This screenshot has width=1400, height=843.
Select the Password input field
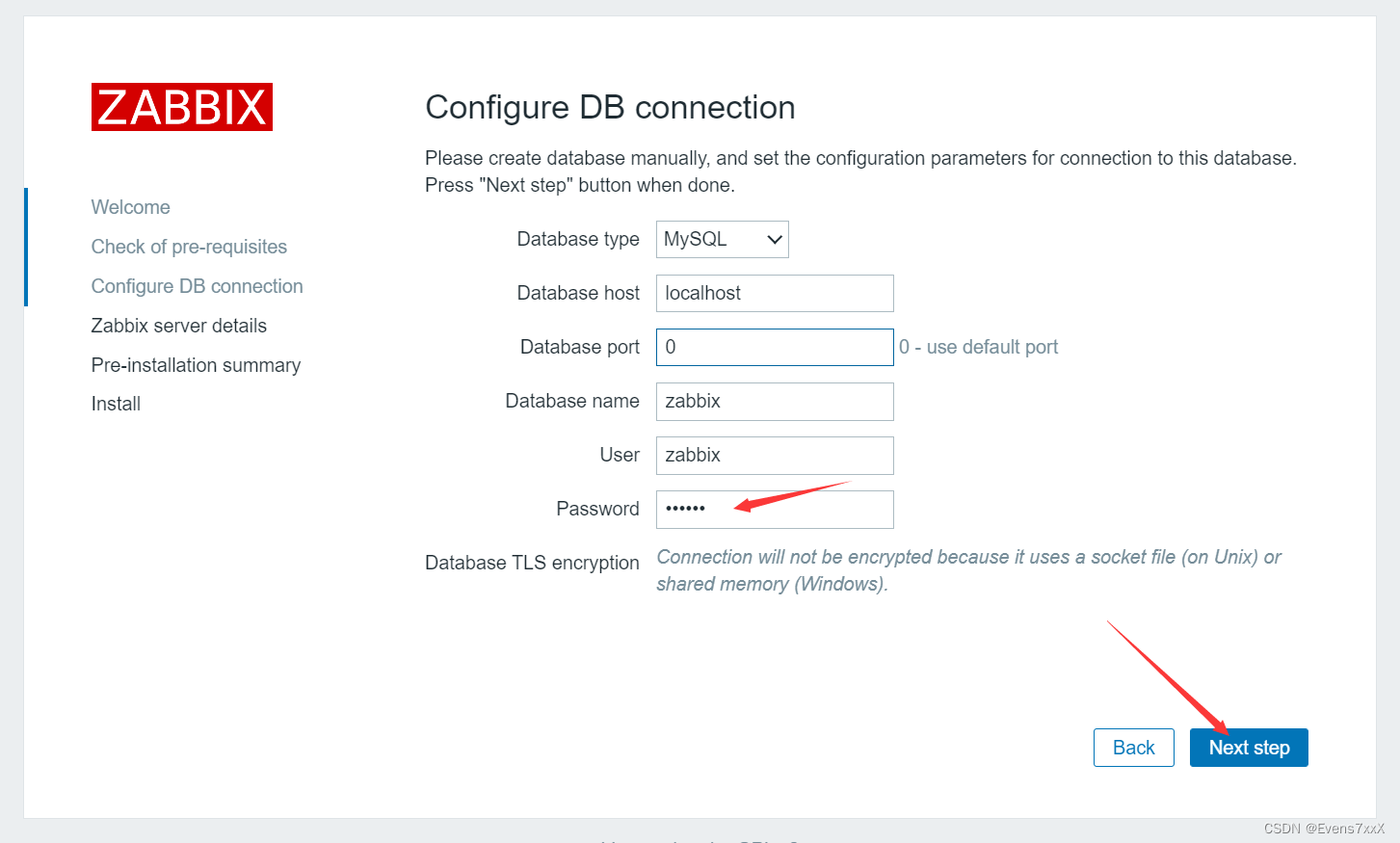click(774, 509)
